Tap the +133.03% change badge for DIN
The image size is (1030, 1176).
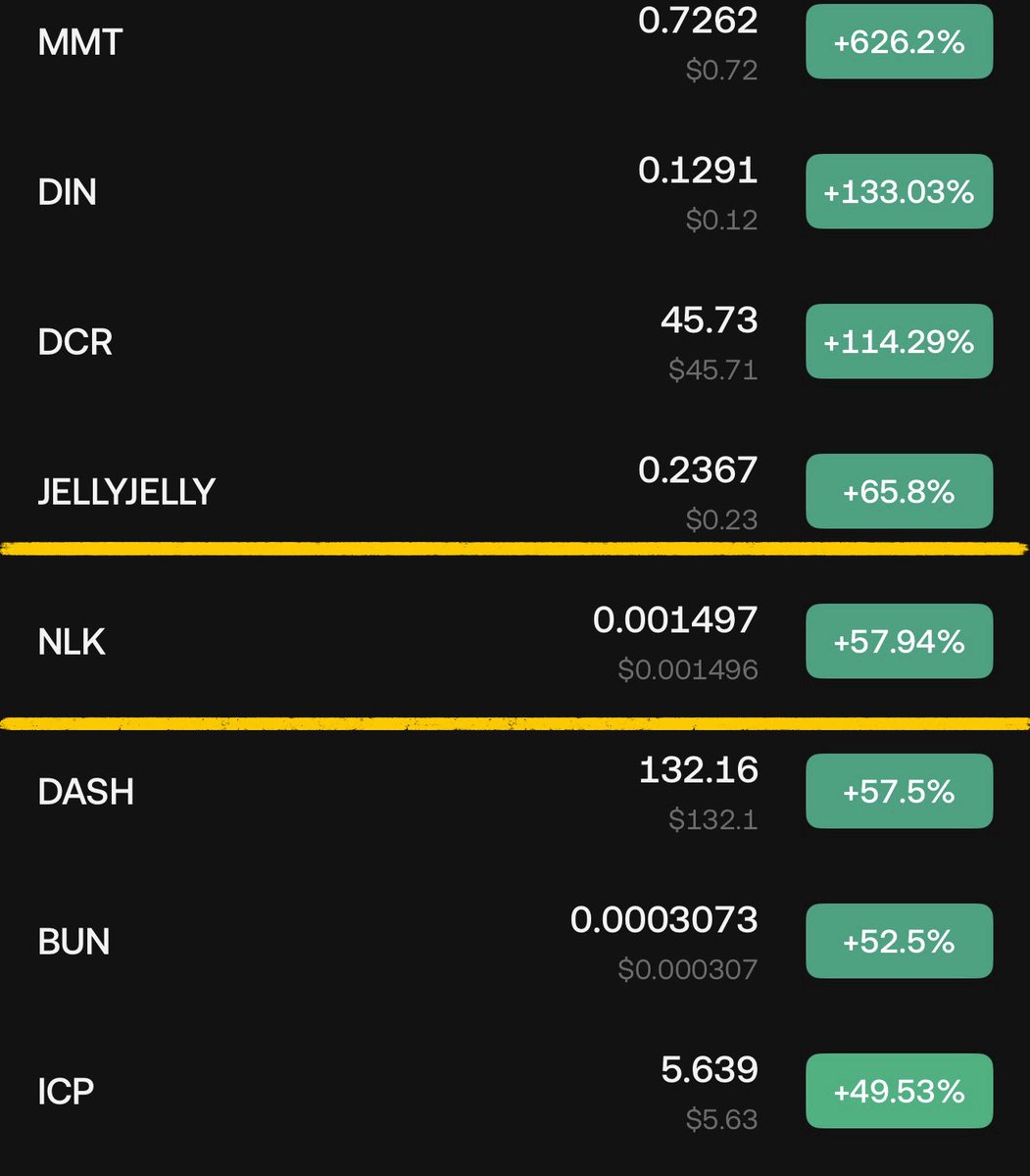click(x=899, y=192)
